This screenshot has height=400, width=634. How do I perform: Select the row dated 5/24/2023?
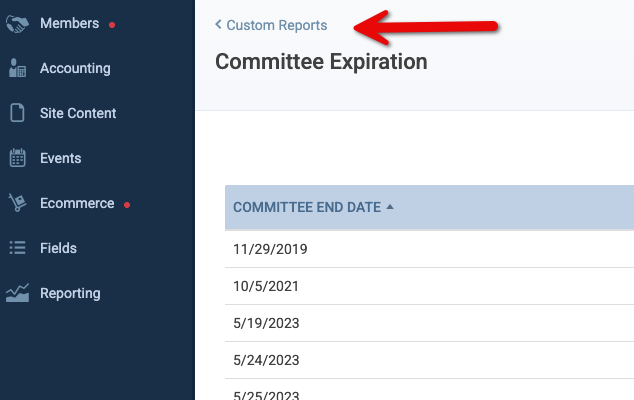point(429,360)
